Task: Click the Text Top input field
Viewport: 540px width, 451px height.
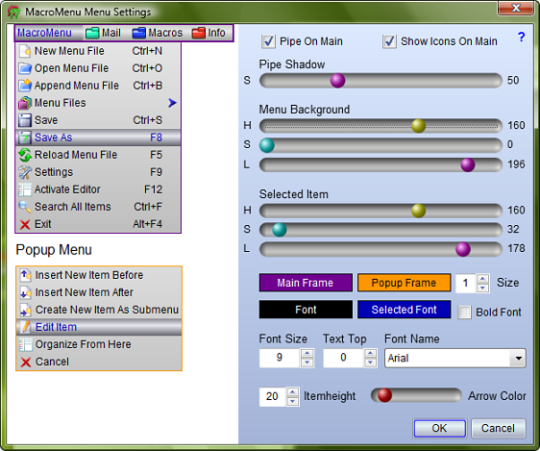Action: pyautogui.click(x=343, y=358)
